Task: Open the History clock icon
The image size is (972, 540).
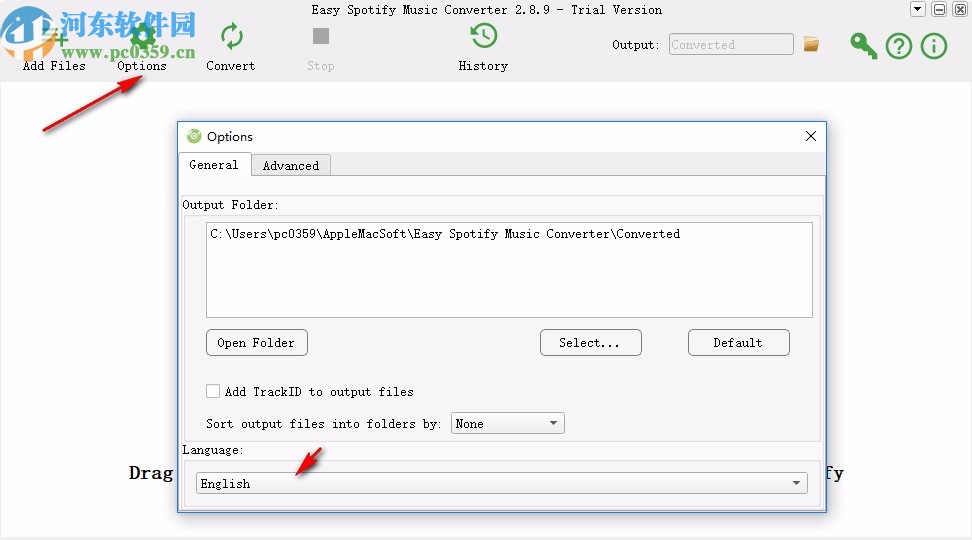Action: tap(484, 36)
